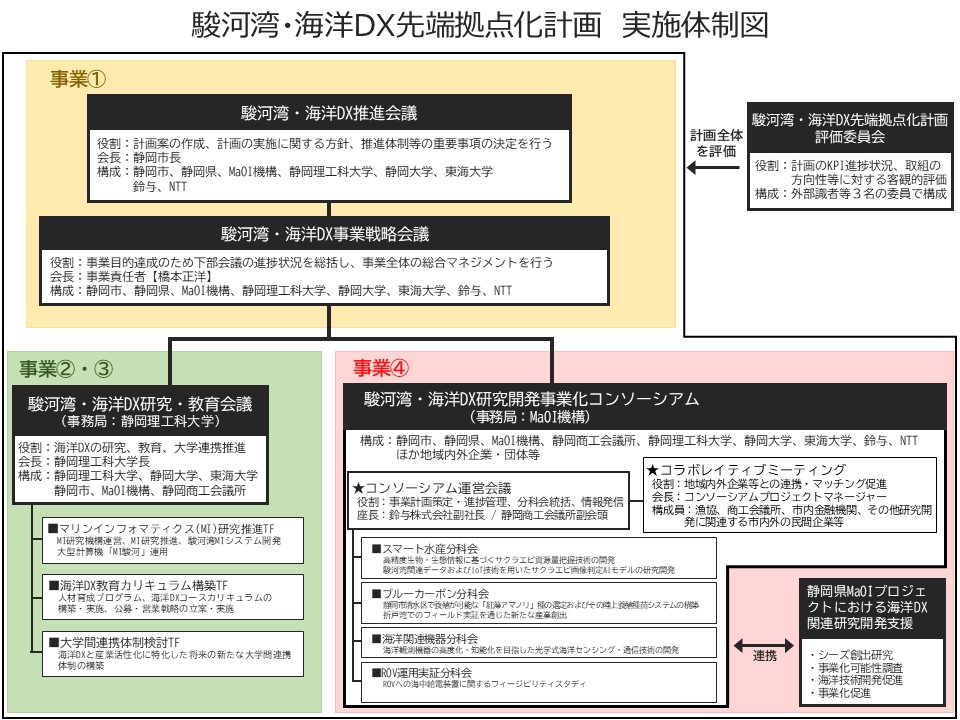Click the 計画全体を評価 arrow label

716,143
